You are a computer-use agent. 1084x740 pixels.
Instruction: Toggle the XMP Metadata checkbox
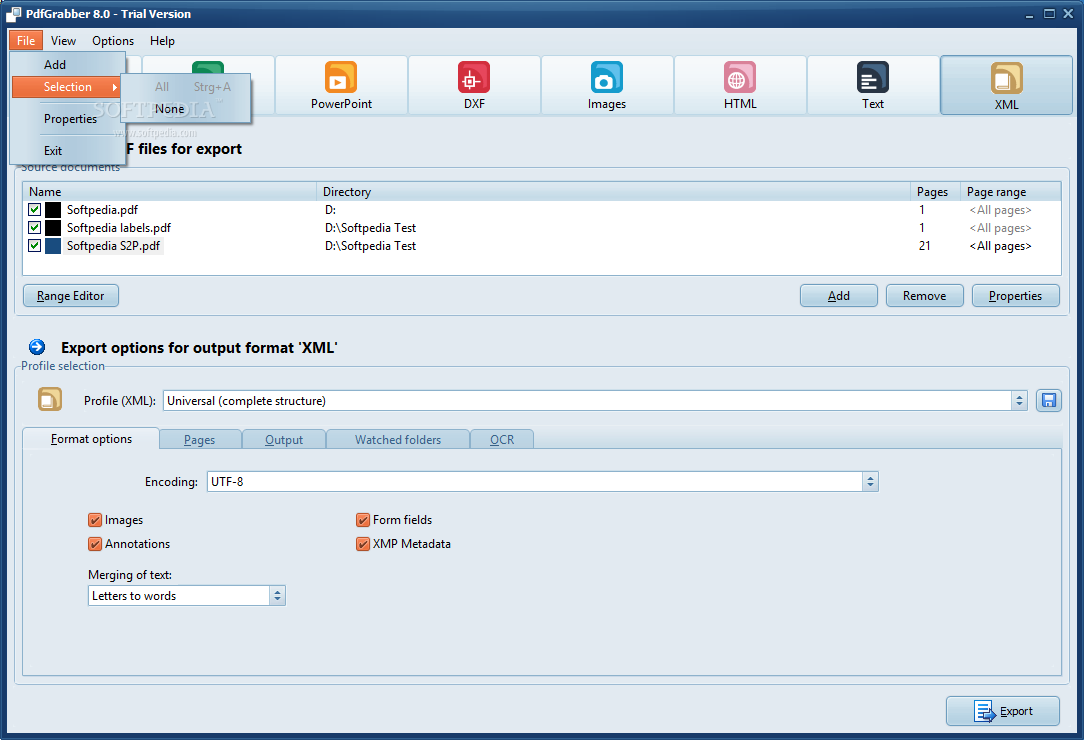[363, 544]
